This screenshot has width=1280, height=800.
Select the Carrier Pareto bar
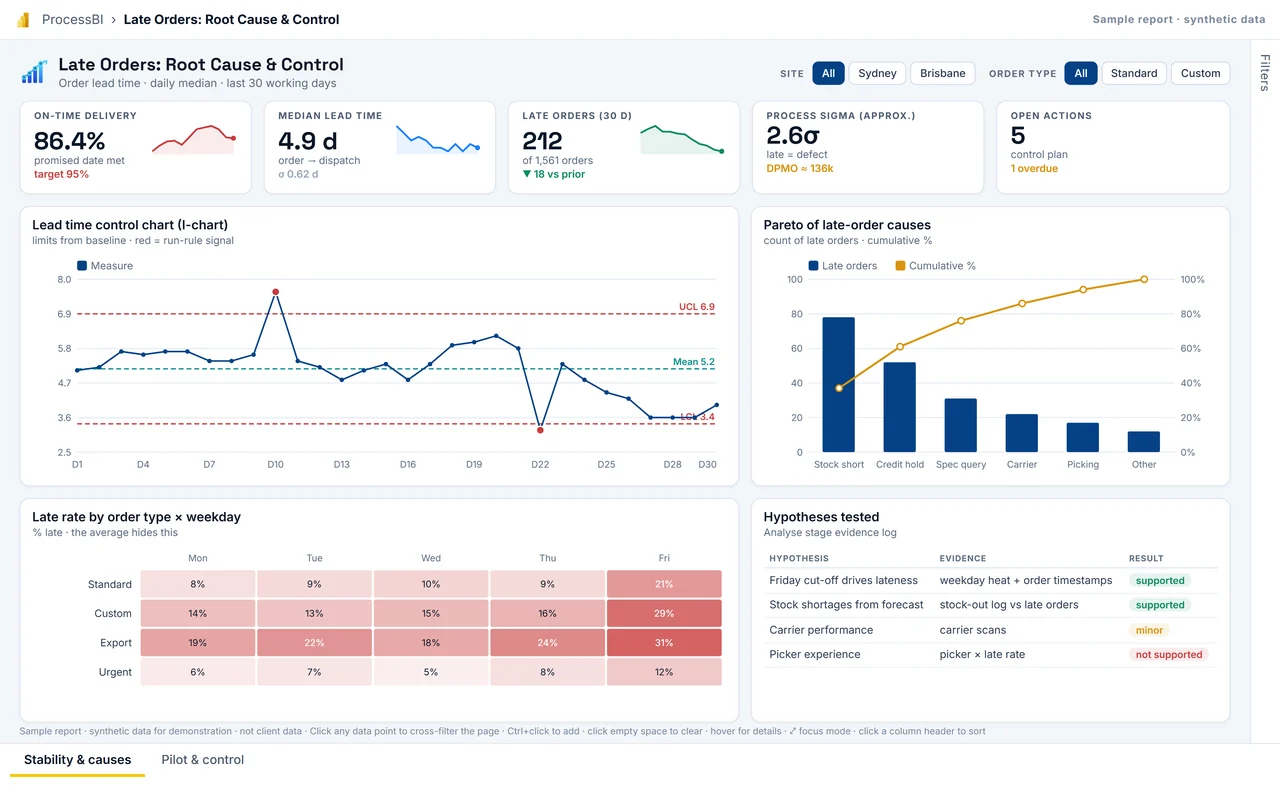point(1022,433)
